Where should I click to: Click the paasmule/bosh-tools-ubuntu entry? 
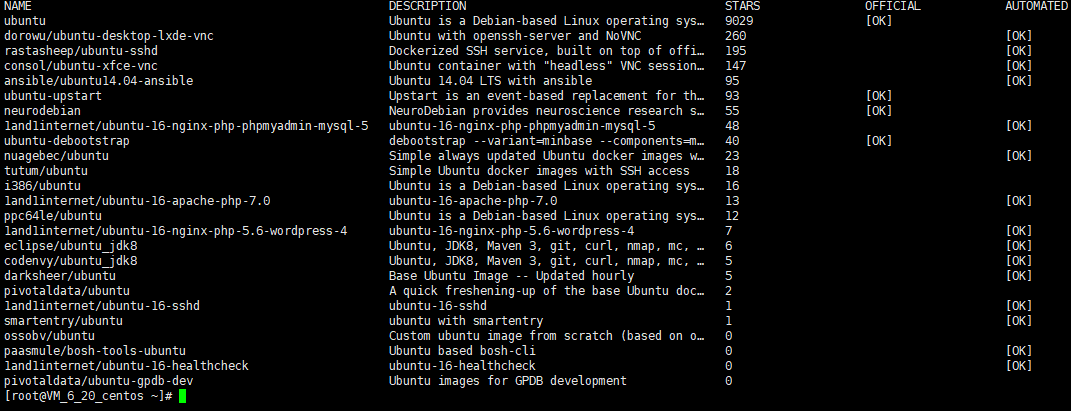click(95, 352)
